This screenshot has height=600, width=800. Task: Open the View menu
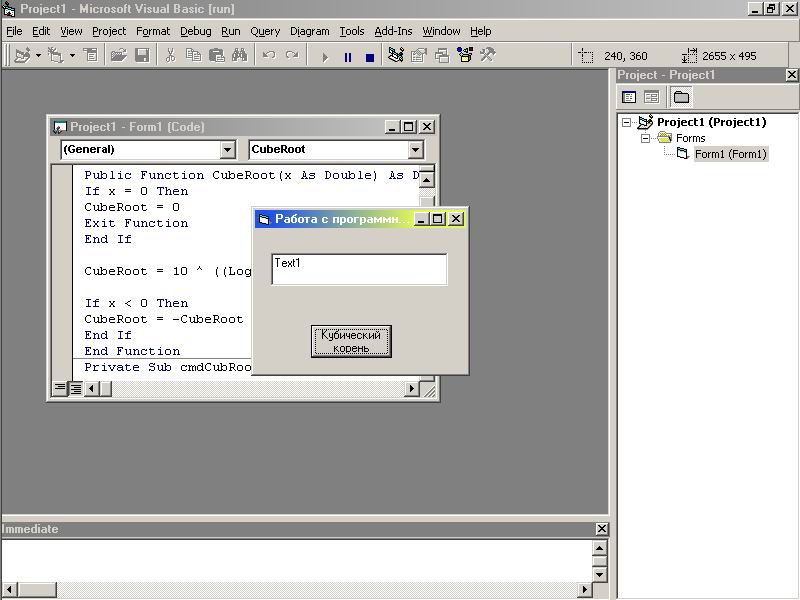tap(71, 31)
